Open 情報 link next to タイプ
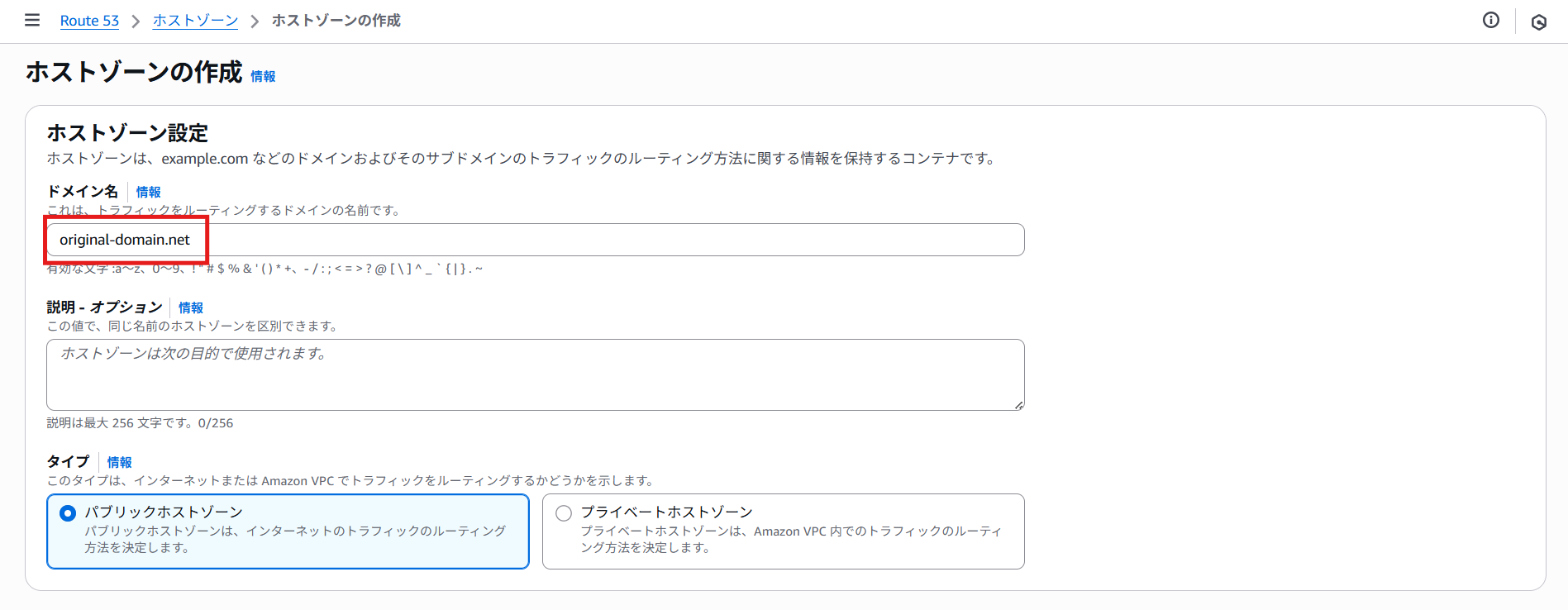 pyautogui.click(x=119, y=462)
